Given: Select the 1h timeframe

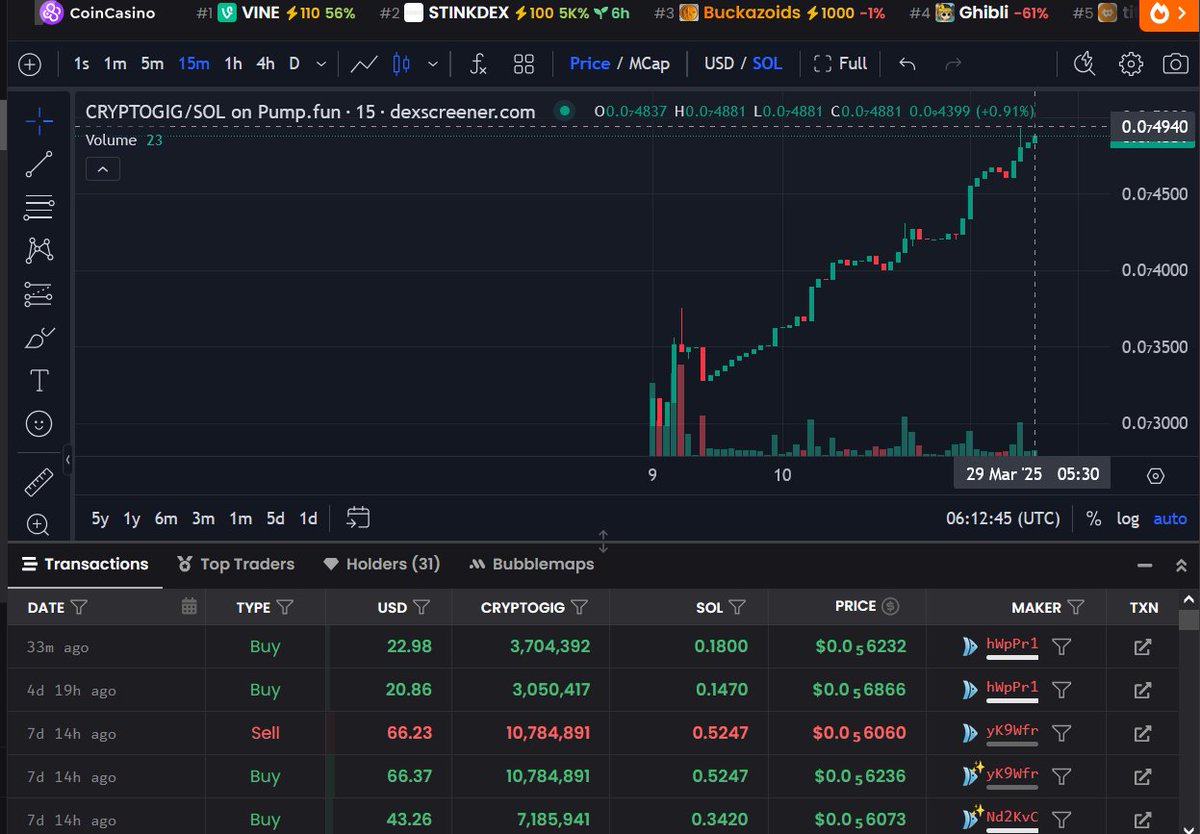Looking at the screenshot, I should [x=233, y=63].
